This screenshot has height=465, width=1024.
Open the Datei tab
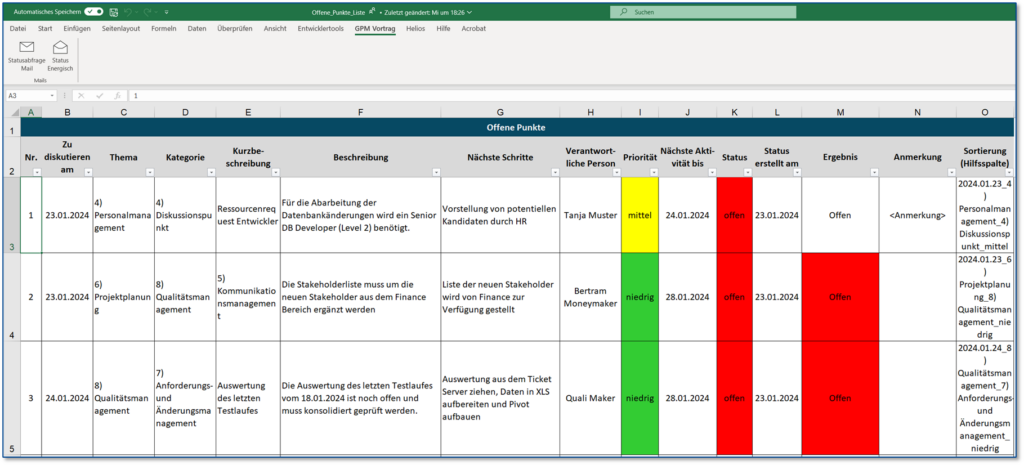[18, 29]
